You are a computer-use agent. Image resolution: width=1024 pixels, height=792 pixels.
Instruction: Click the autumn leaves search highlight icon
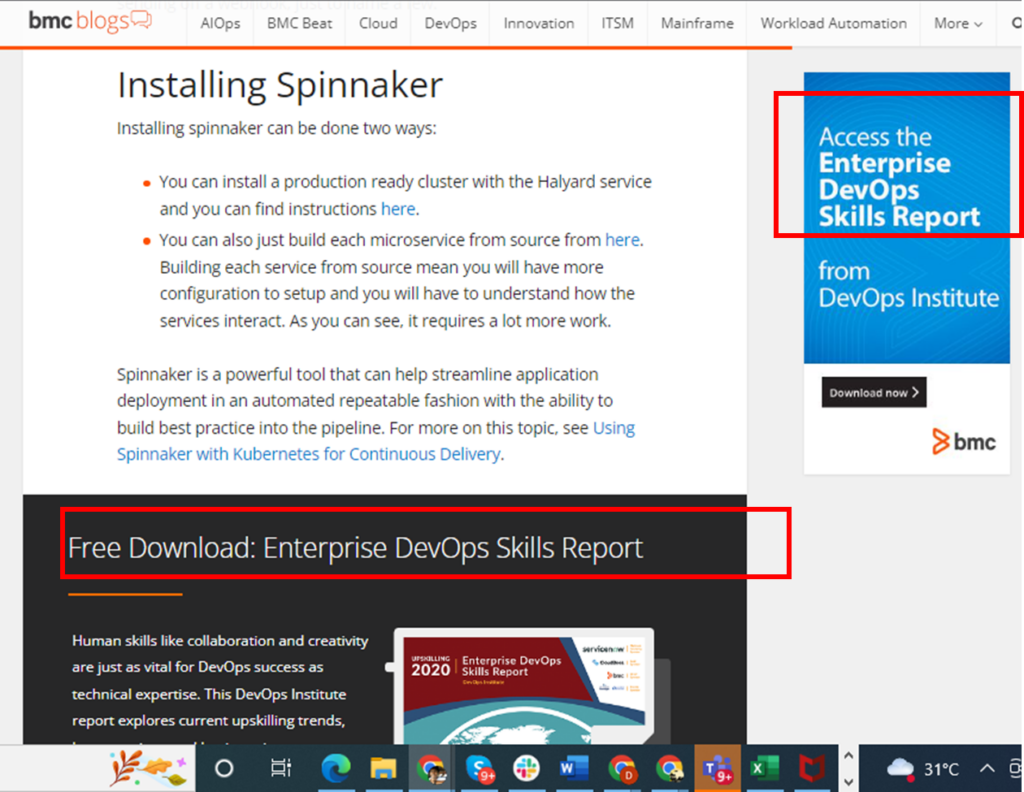(x=148, y=768)
